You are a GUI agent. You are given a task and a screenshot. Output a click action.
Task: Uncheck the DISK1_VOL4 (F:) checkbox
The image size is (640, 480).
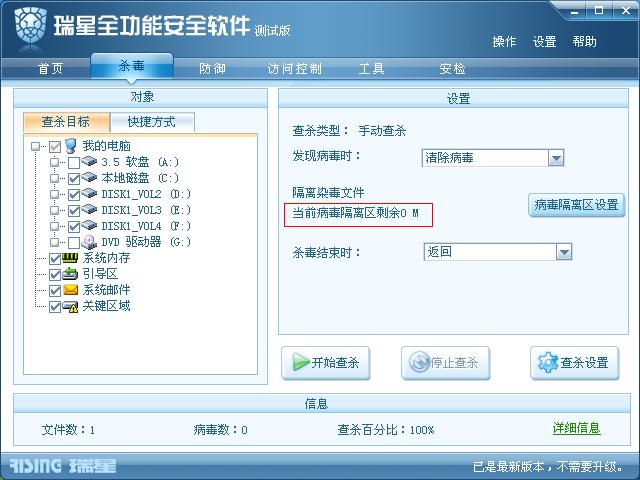tap(74, 227)
